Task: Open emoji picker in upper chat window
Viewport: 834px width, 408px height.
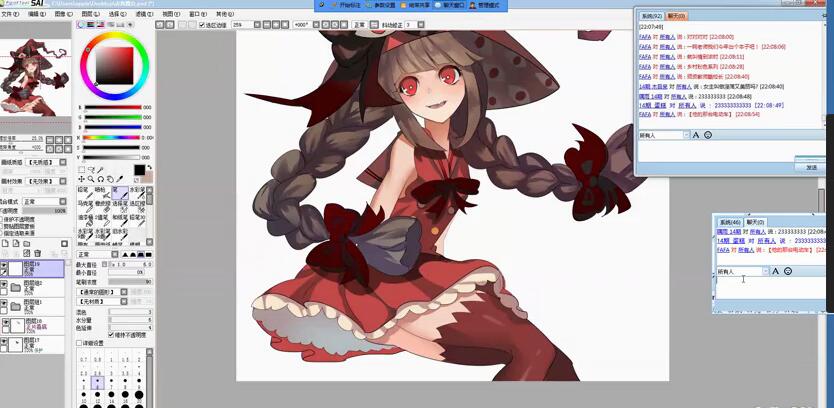Action: 708,135
